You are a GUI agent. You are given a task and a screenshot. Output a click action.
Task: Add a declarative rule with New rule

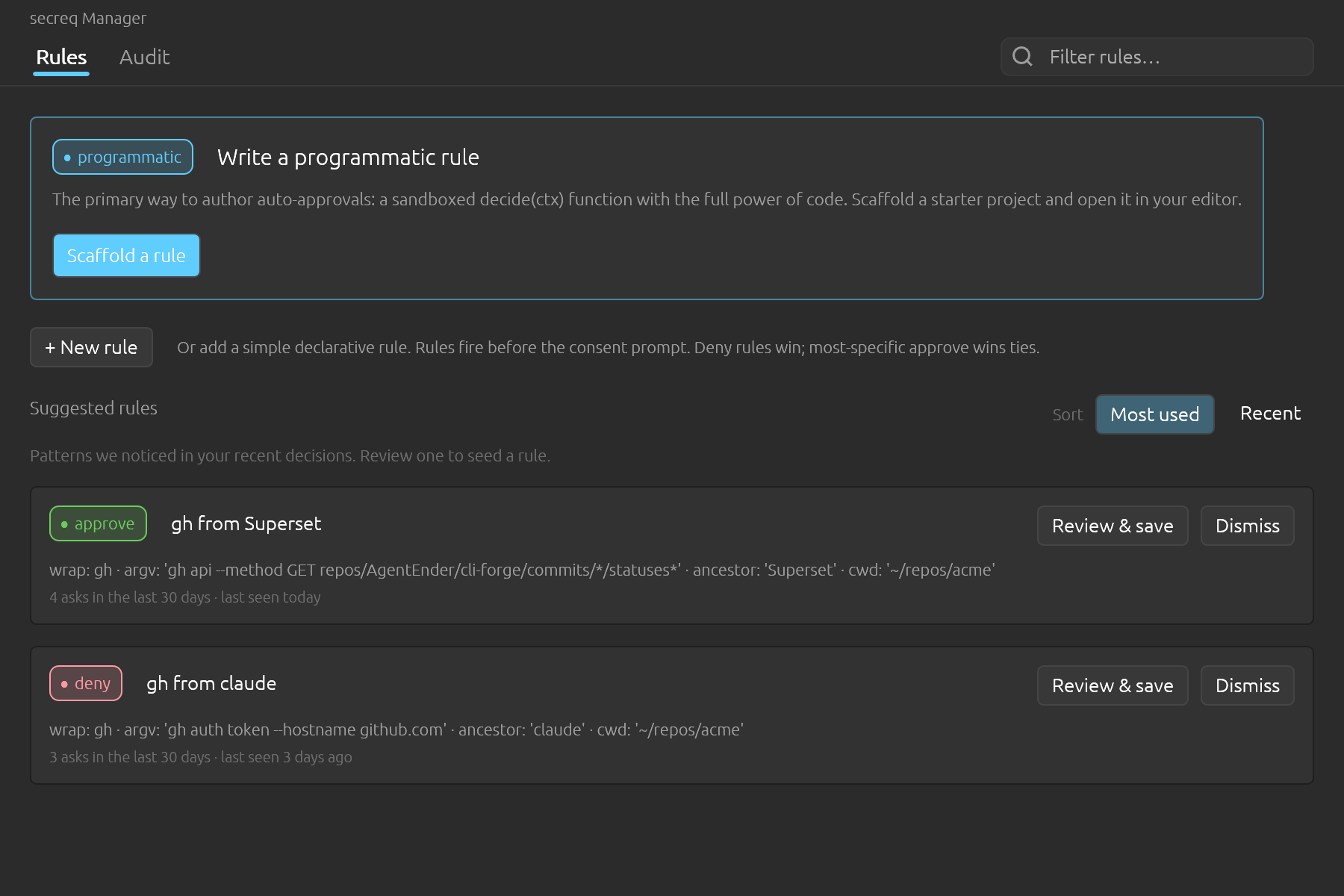click(x=91, y=347)
